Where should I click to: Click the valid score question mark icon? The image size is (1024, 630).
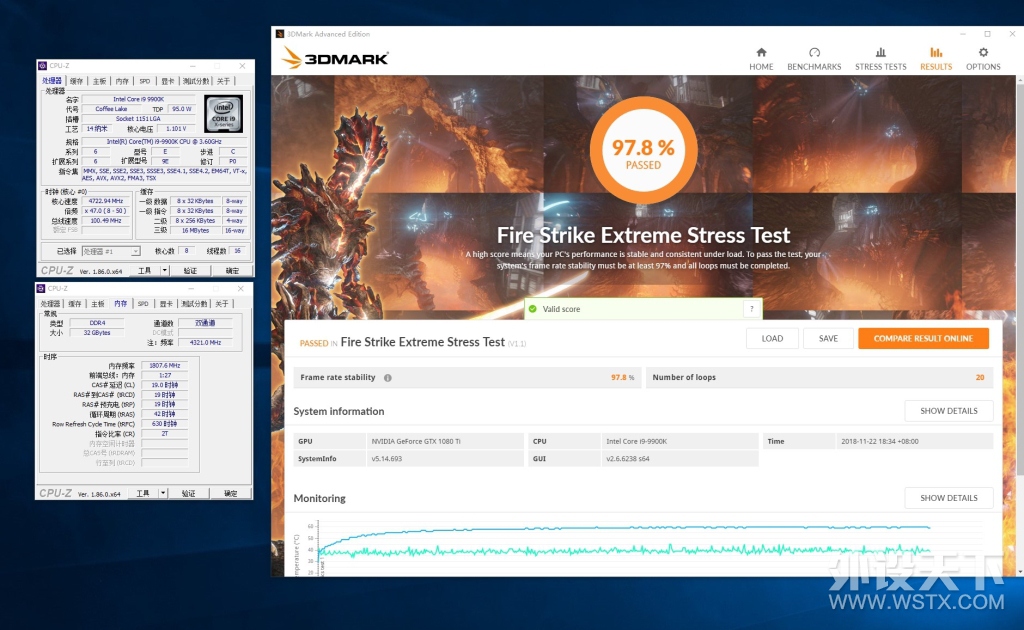[x=752, y=309]
